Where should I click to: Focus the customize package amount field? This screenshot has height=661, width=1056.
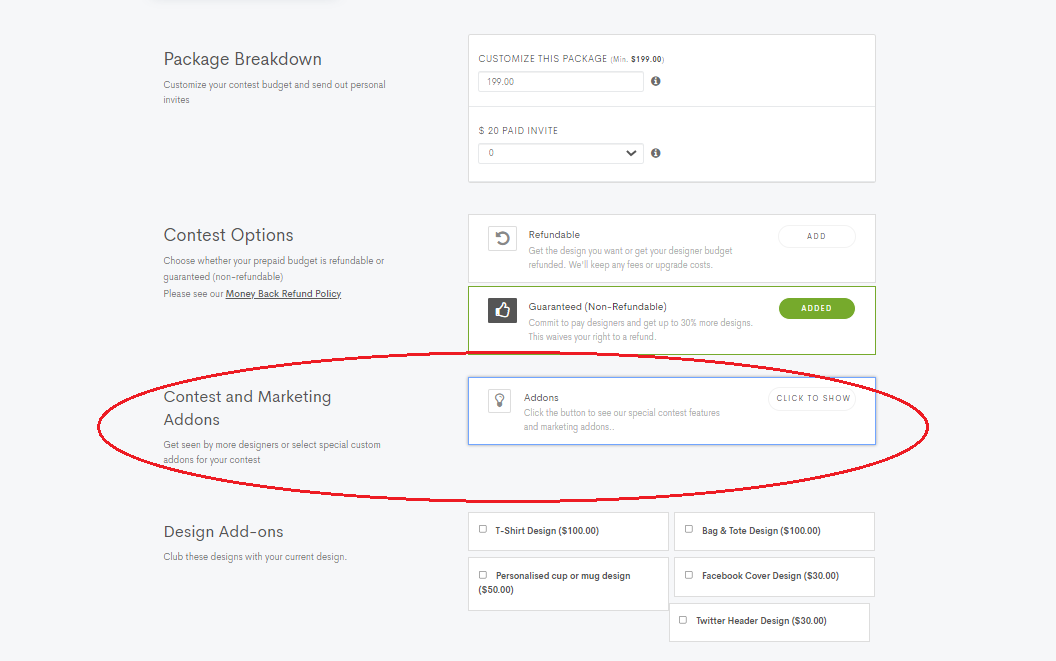coord(560,82)
